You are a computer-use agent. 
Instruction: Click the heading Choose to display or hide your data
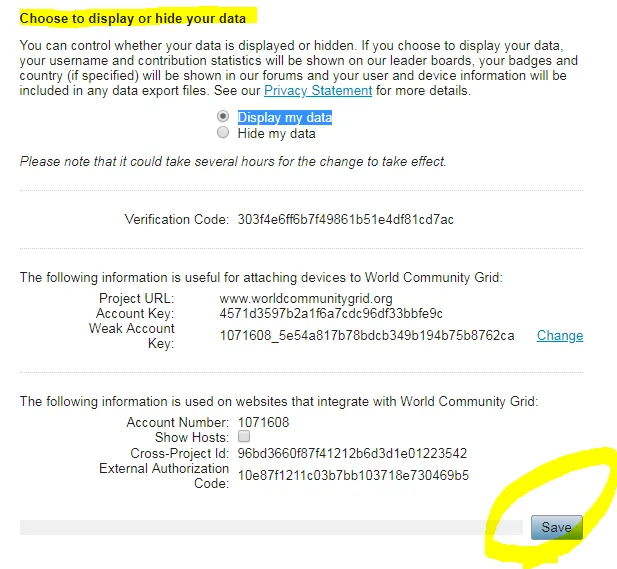[x=133, y=18]
